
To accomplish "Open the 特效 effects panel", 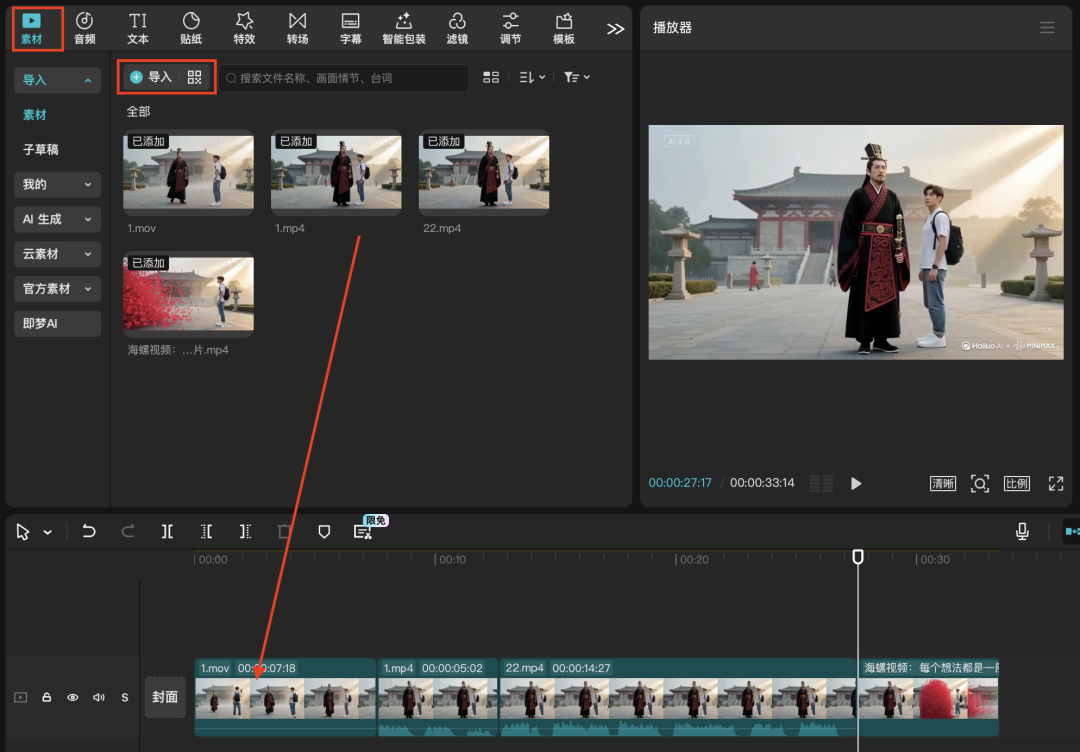I will tap(244, 28).
